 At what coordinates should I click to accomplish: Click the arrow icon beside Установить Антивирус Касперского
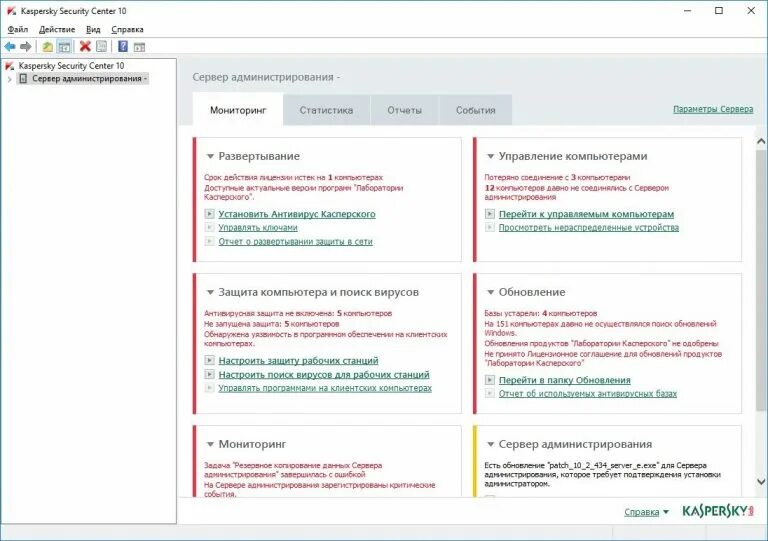click(209, 214)
